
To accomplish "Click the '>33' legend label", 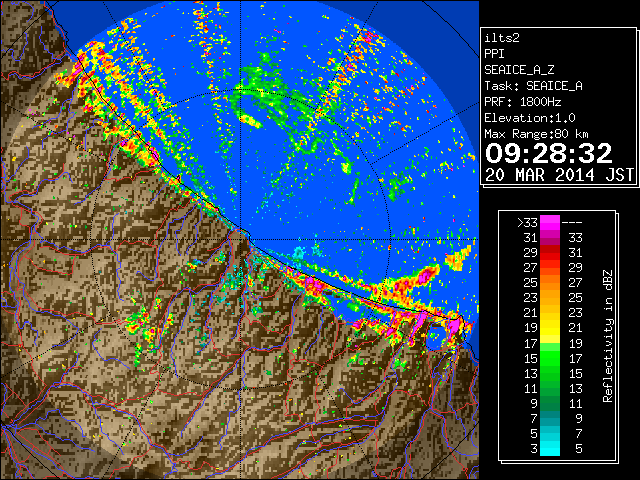I will [527, 223].
